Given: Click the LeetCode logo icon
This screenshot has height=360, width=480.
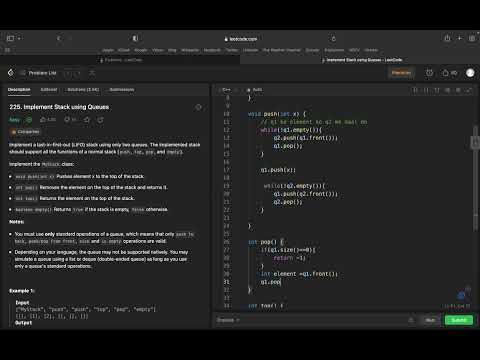Looking at the screenshot, I should coord(11,73).
